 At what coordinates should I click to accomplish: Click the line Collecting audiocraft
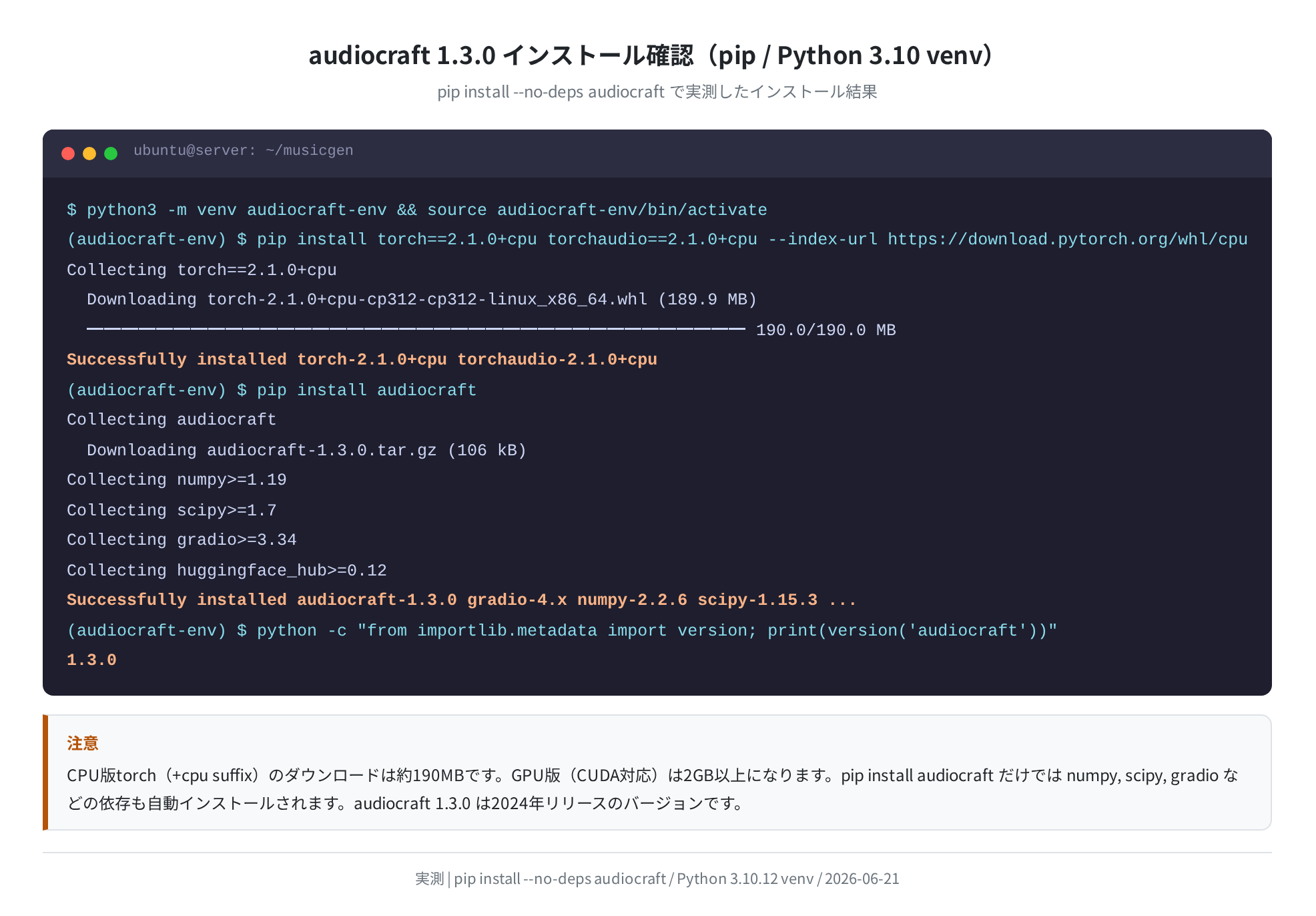pos(172,420)
